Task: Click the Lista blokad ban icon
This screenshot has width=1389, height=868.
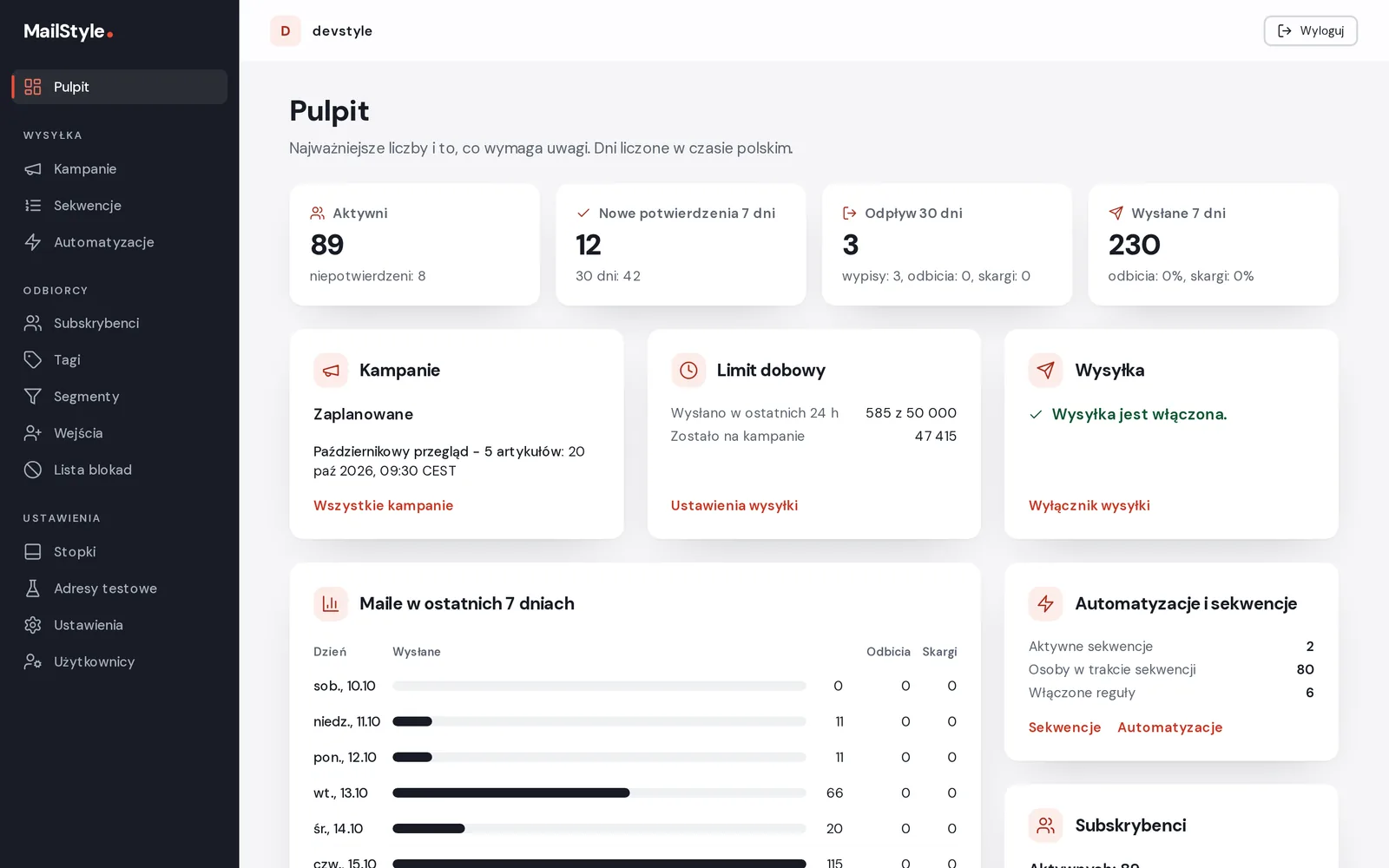Action: 33,470
